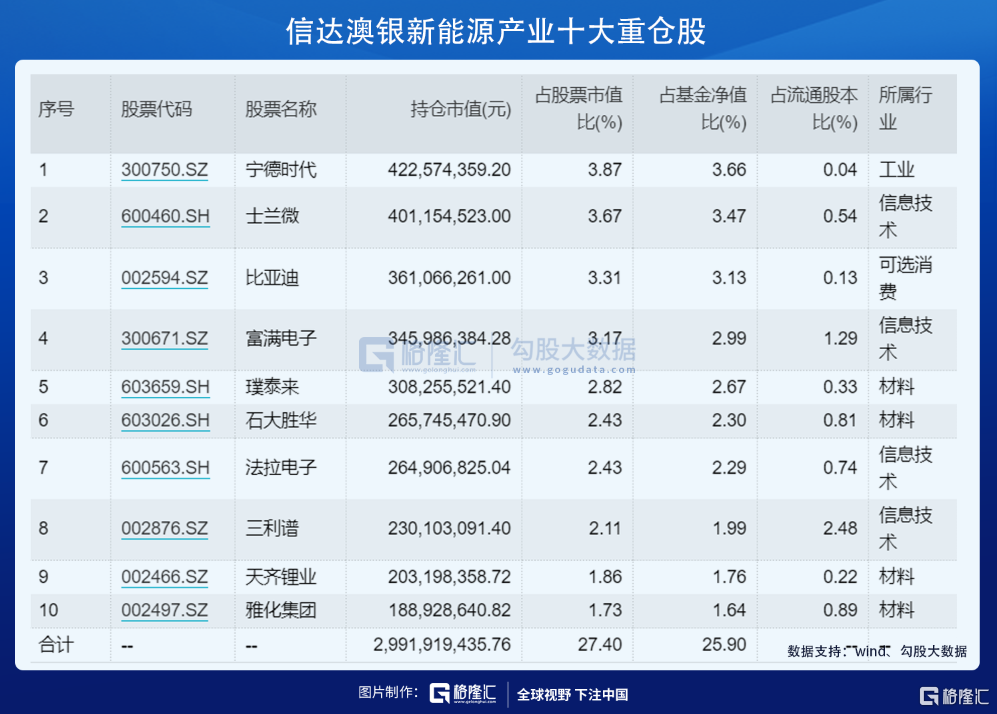Screen dimensions: 997x714
Task: Select the slogan 全球视野 下注中国
Action: 572,694
